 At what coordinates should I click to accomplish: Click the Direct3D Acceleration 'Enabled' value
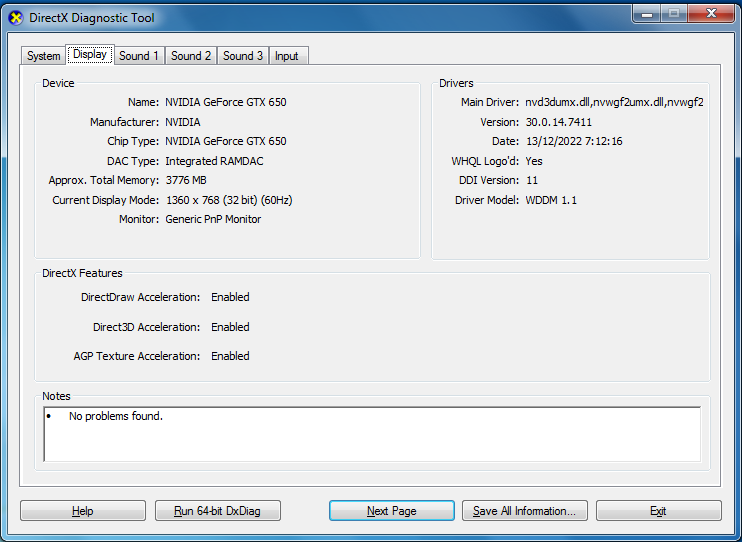pos(230,327)
